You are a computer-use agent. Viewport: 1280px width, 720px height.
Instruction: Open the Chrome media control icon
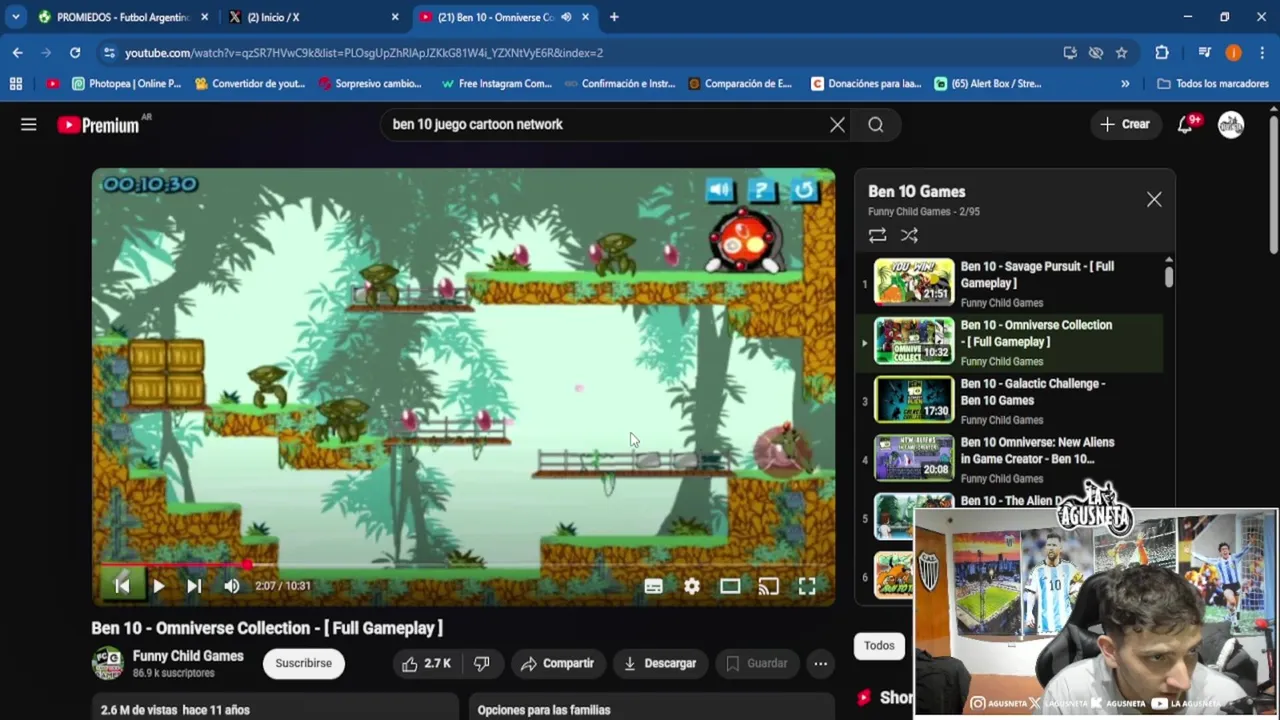[1204, 52]
